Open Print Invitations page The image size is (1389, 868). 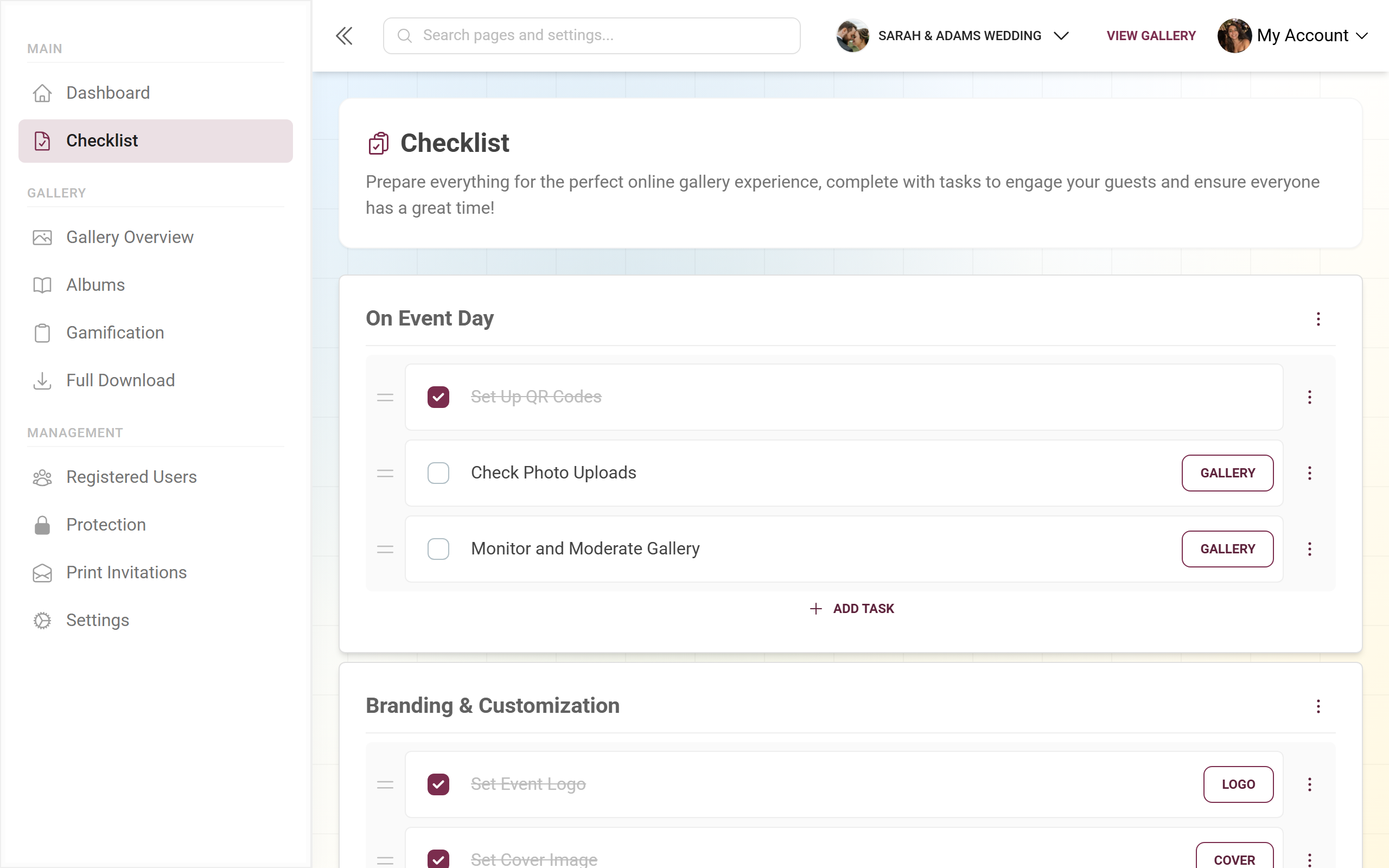tap(156, 573)
